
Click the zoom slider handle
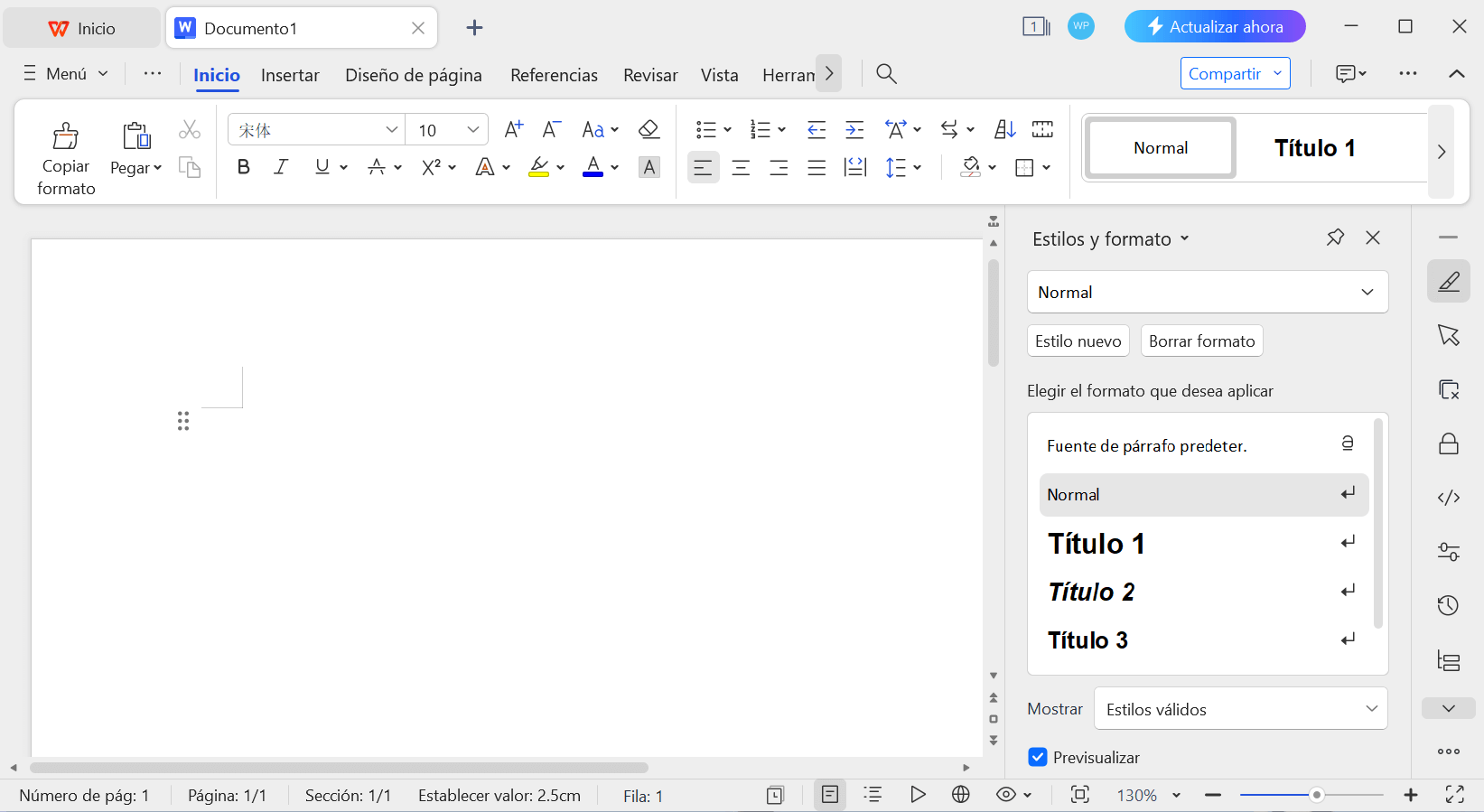point(1317,795)
